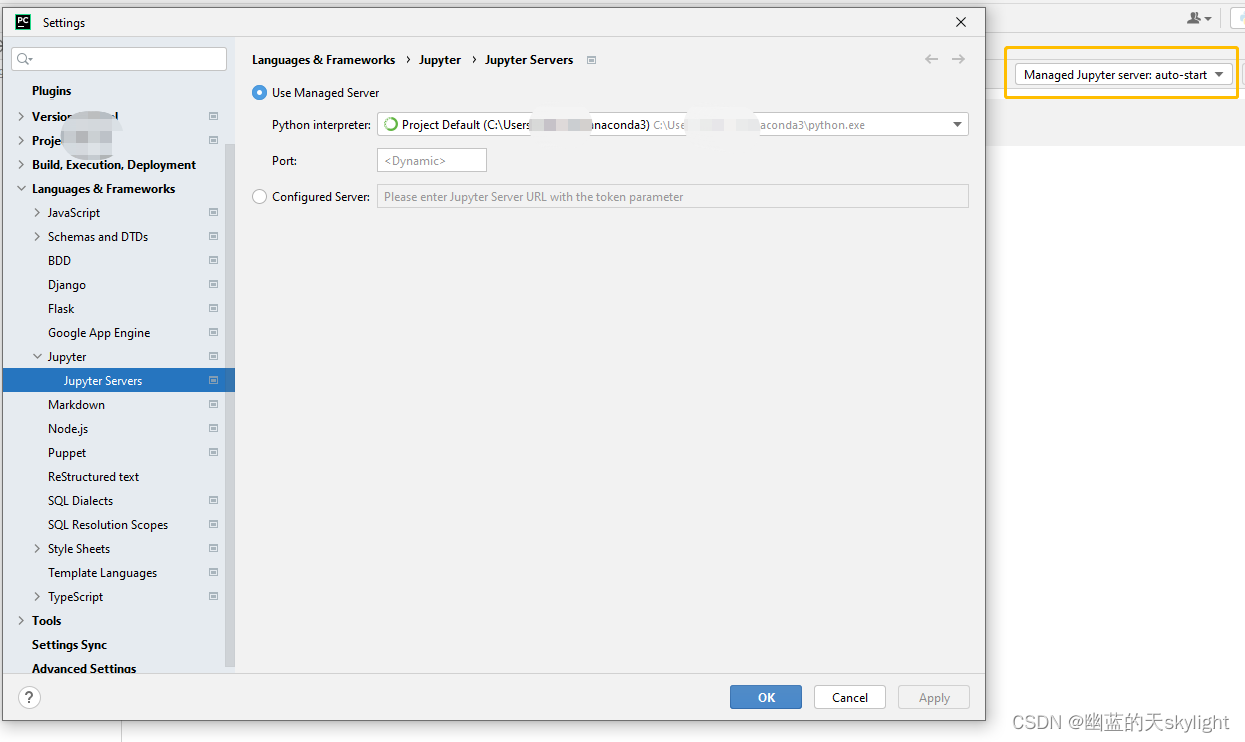
Task: Select the Use Managed Server radio button
Action: [x=260, y=93]
